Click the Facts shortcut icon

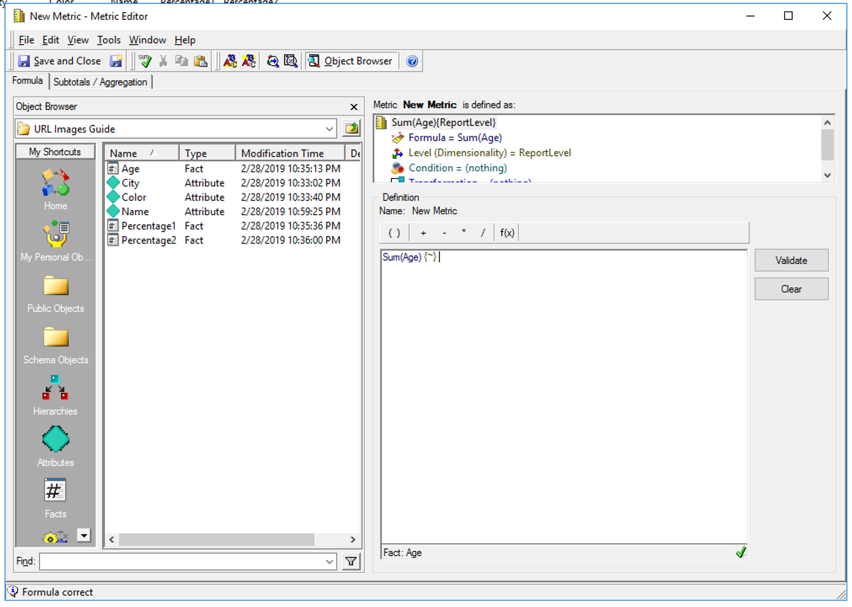55,492
